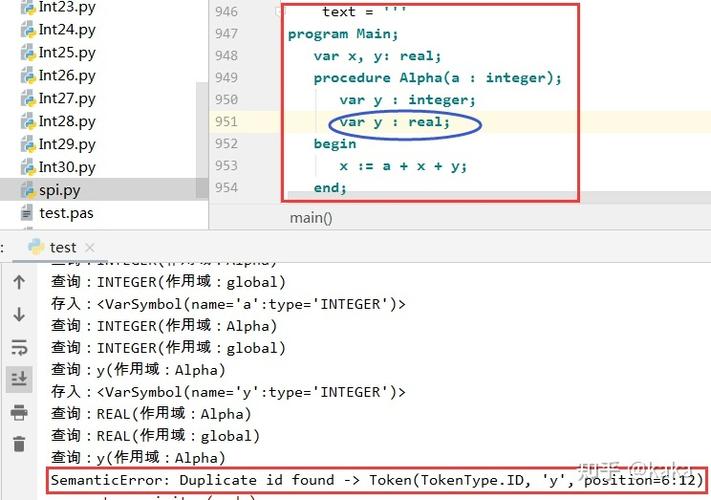Click code line 'x := a + x + y;'
The height and width of the screenshot is (500, 711).
coord(403,166)
